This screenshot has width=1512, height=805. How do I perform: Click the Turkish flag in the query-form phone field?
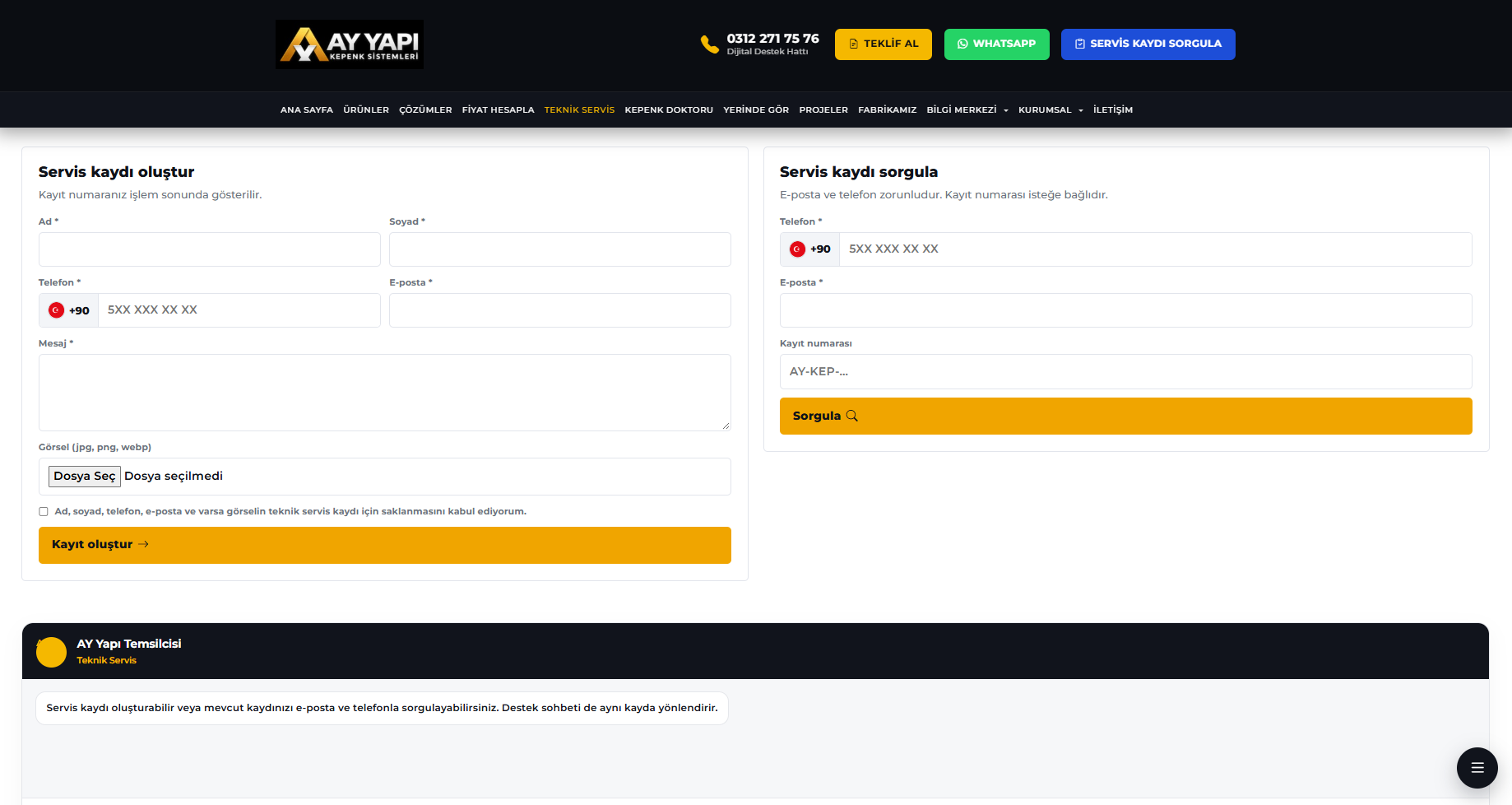pyautogui.click(x=797, y=249)
